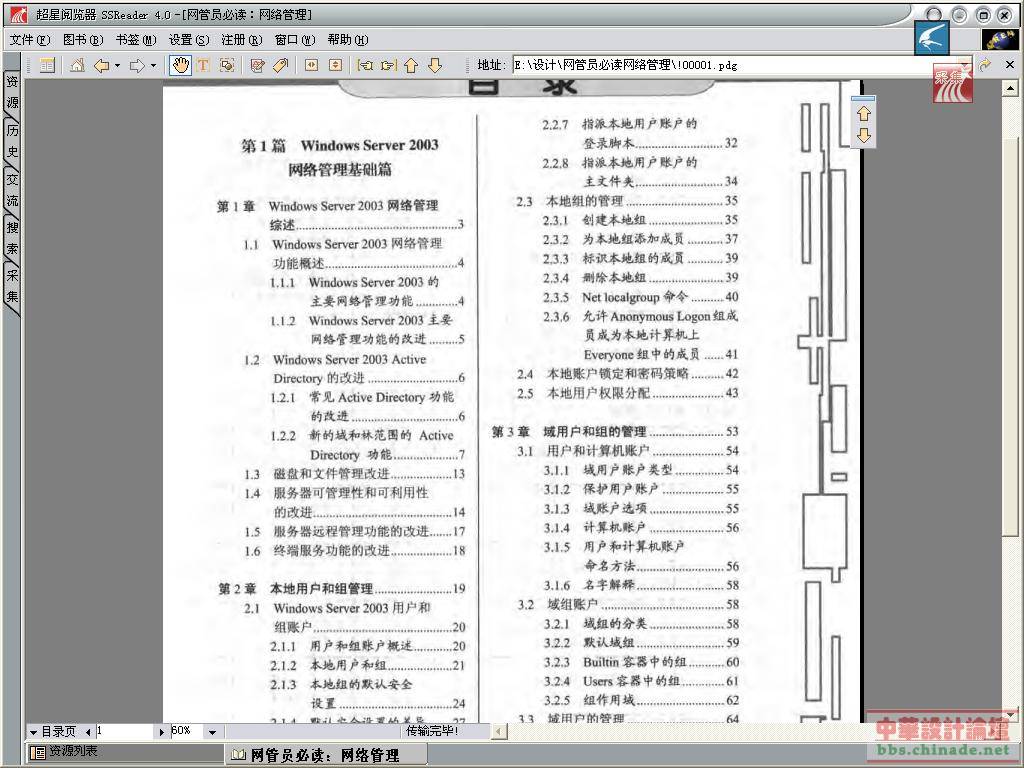Click contents entry '2.3.5 Net localgroup 命令'
The width and height of the screenshot is (1024, 768).
tap(640, 297)
